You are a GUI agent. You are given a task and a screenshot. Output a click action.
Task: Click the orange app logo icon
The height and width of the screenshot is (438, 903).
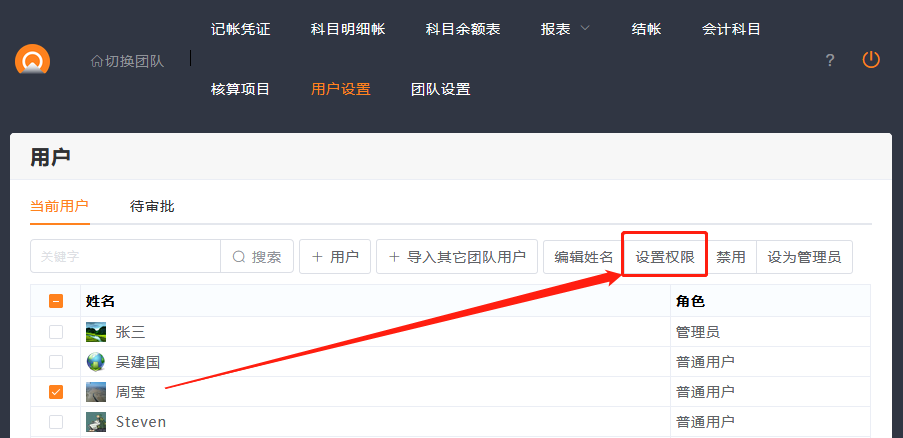(x=32, y=60)
